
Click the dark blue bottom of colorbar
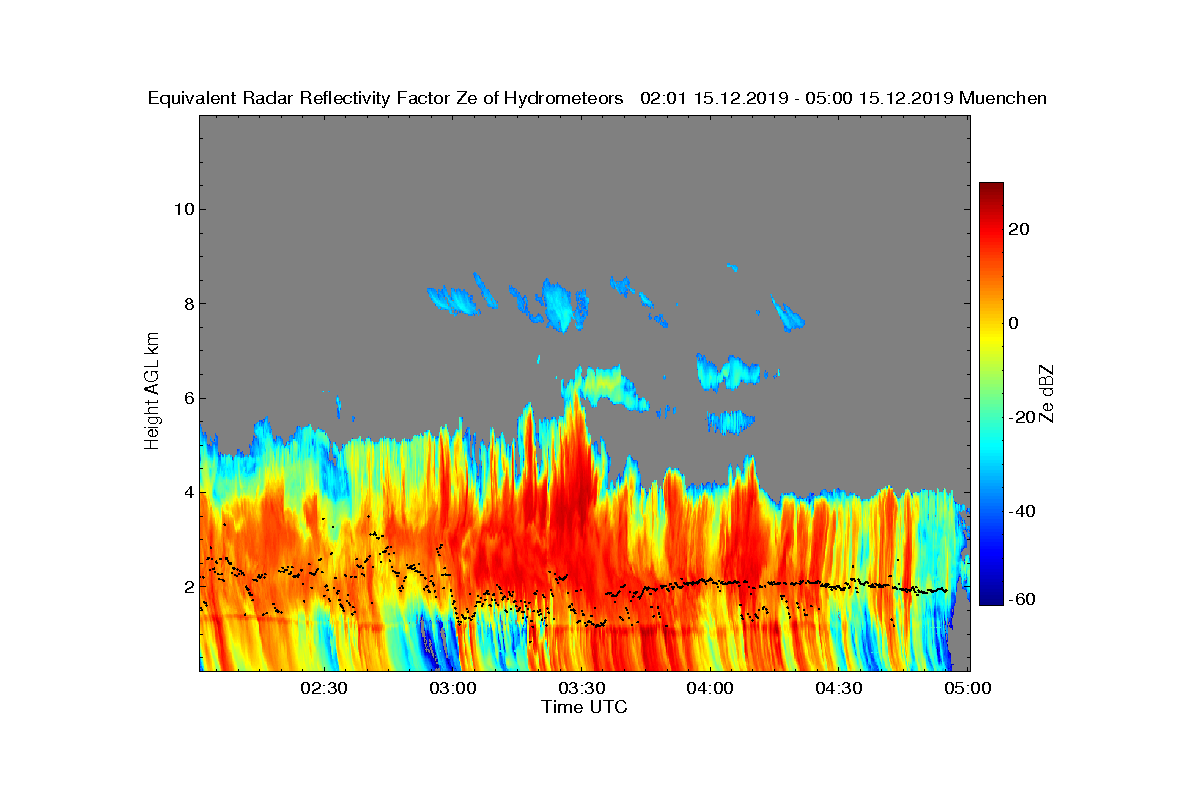pos(991,600)
